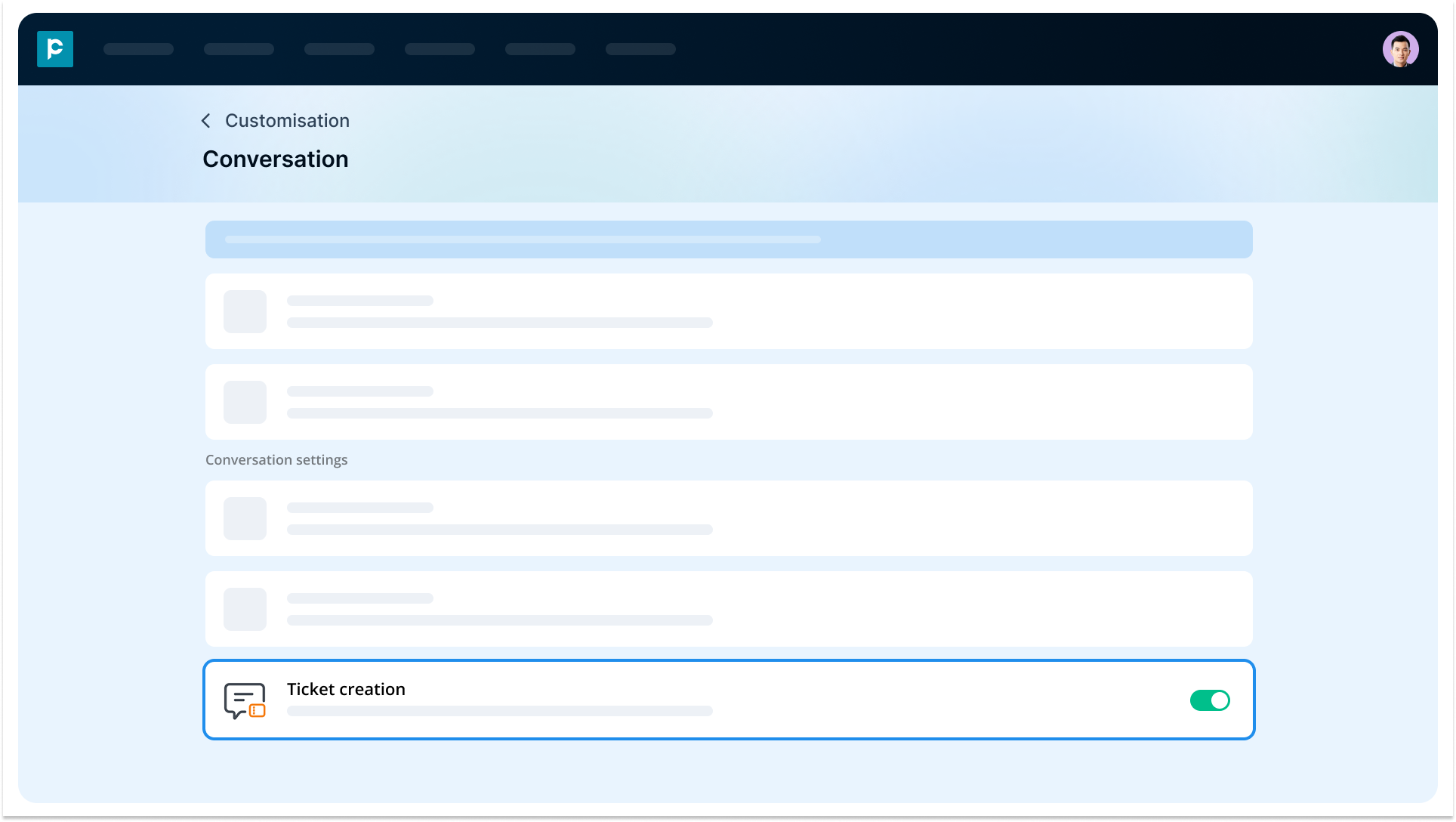Disable the Ticket creation toggle
The image size is (1456, 822).
point(1210,700)
